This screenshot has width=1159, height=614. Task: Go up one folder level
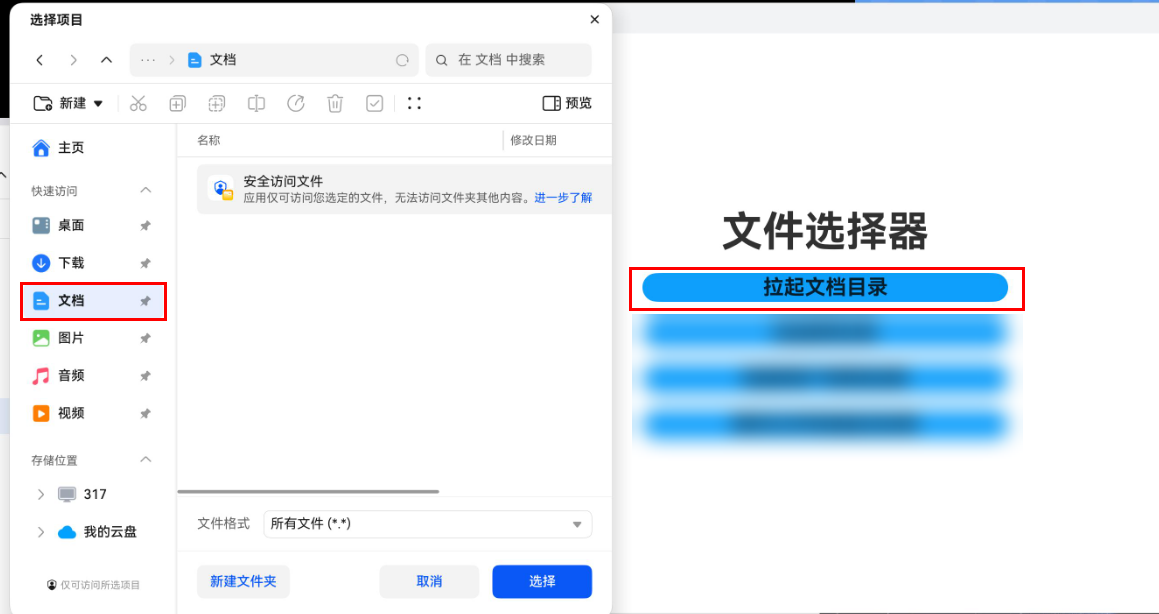click(106, 60)
